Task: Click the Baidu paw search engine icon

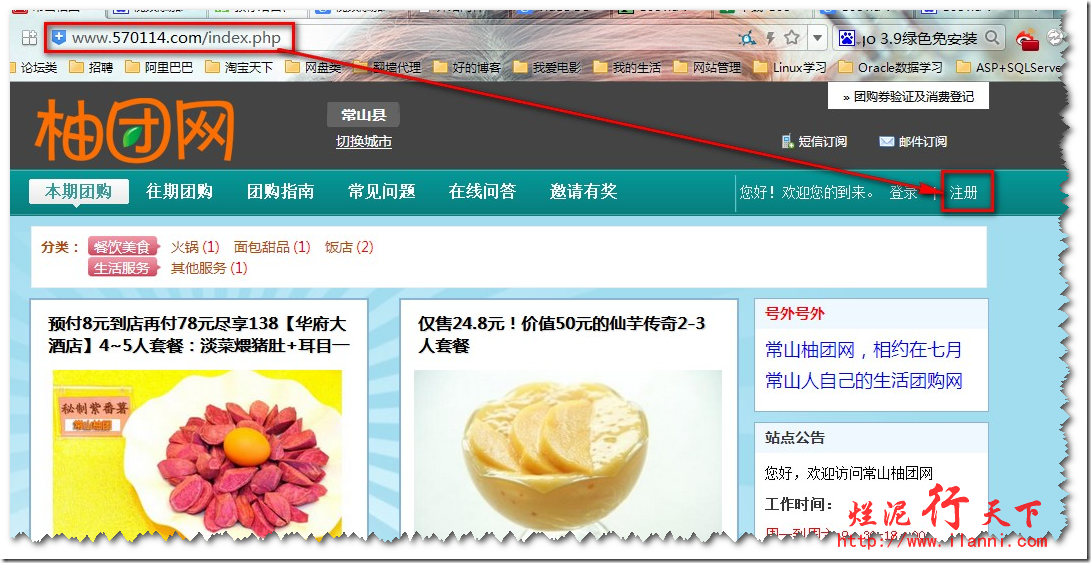Action: [x=846, y=38]
